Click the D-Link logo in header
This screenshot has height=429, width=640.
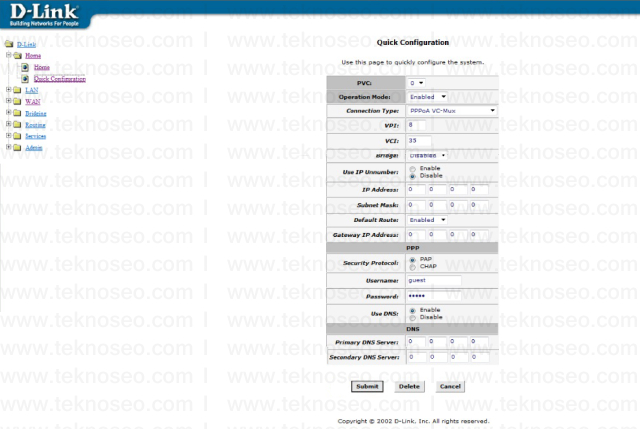tap(44, 15)
